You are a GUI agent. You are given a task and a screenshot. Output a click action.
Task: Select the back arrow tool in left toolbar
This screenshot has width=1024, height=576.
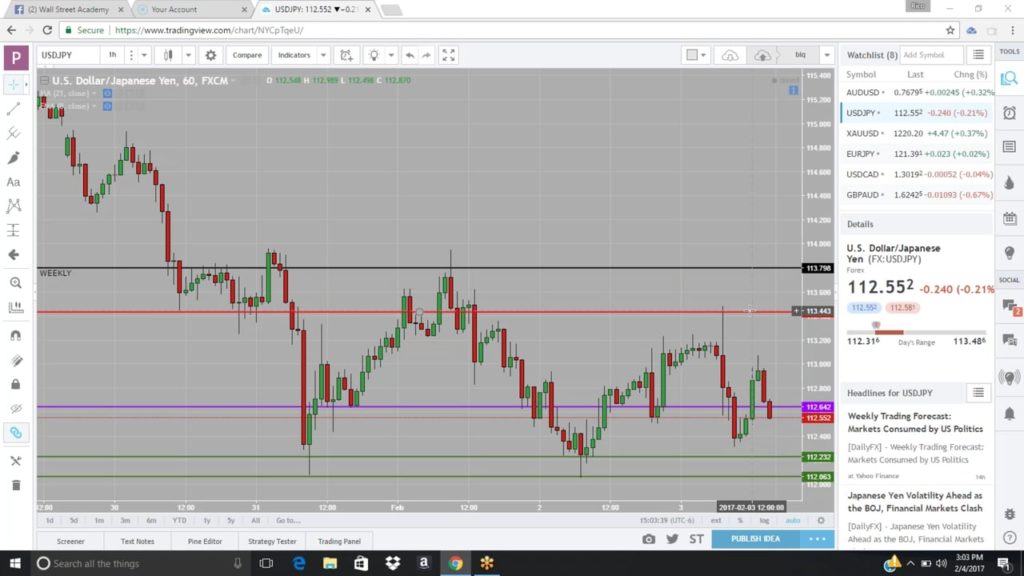13,255
